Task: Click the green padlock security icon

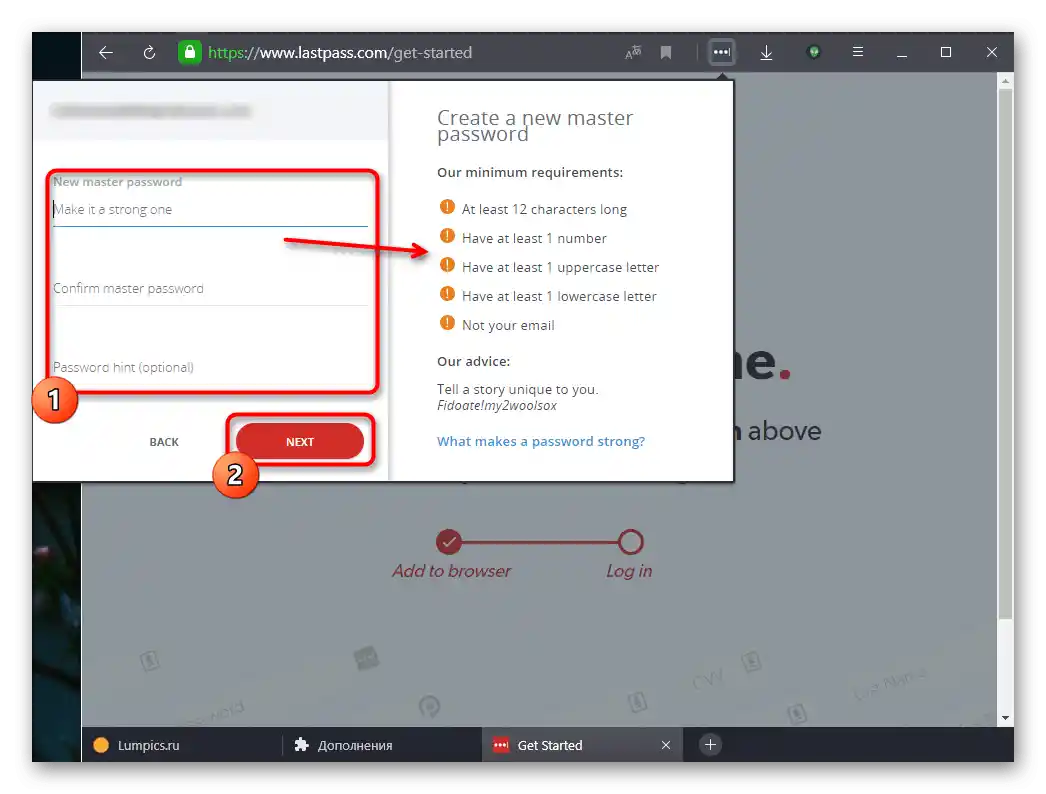Action: [x=189, y=52]
